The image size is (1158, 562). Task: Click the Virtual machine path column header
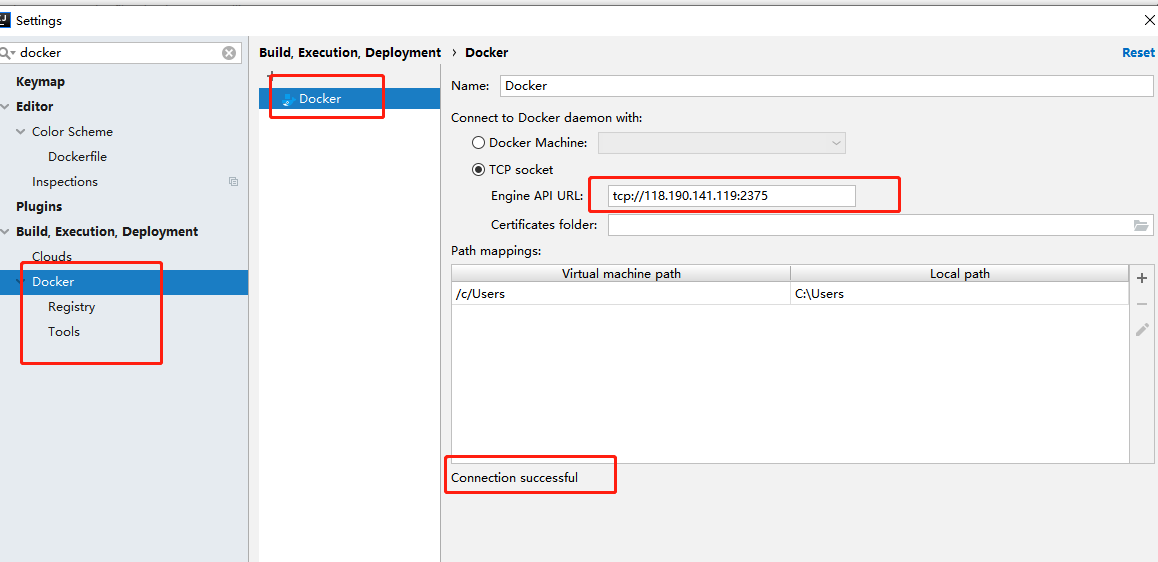pyautogui.click(x=621, y=274)
